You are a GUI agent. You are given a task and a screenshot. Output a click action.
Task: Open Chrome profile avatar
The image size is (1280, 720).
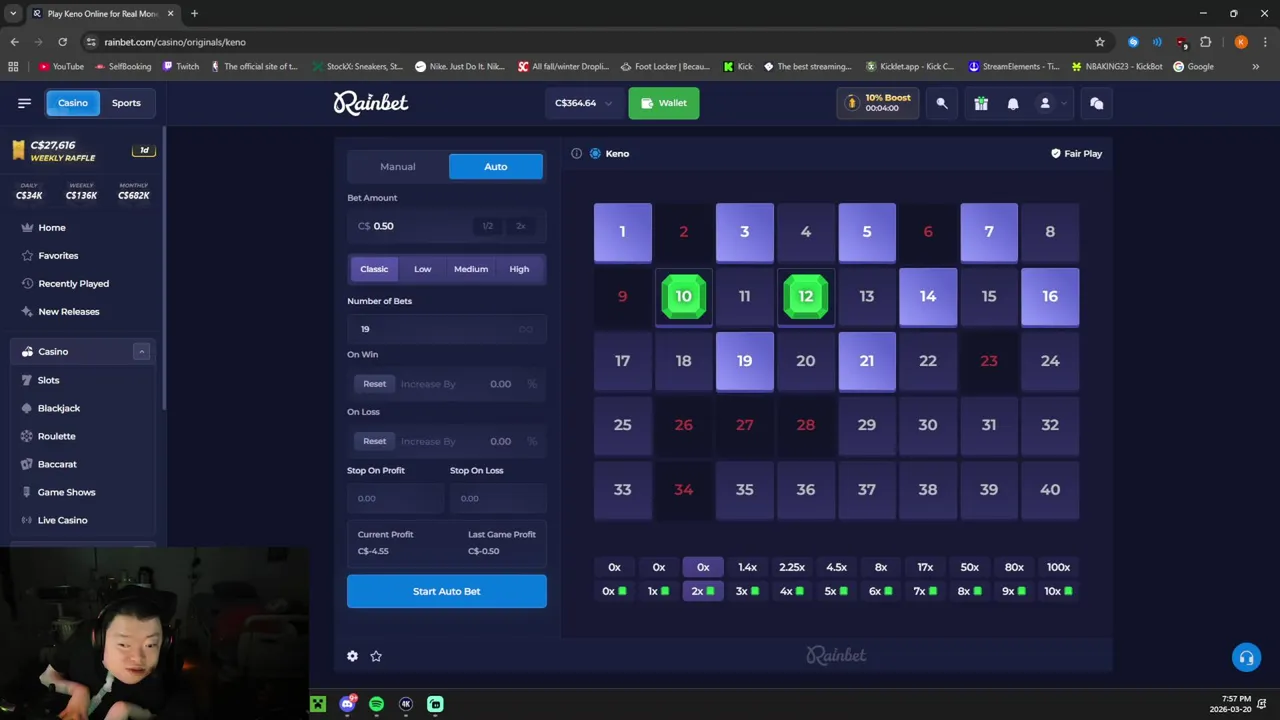[x=1241, y=42]
